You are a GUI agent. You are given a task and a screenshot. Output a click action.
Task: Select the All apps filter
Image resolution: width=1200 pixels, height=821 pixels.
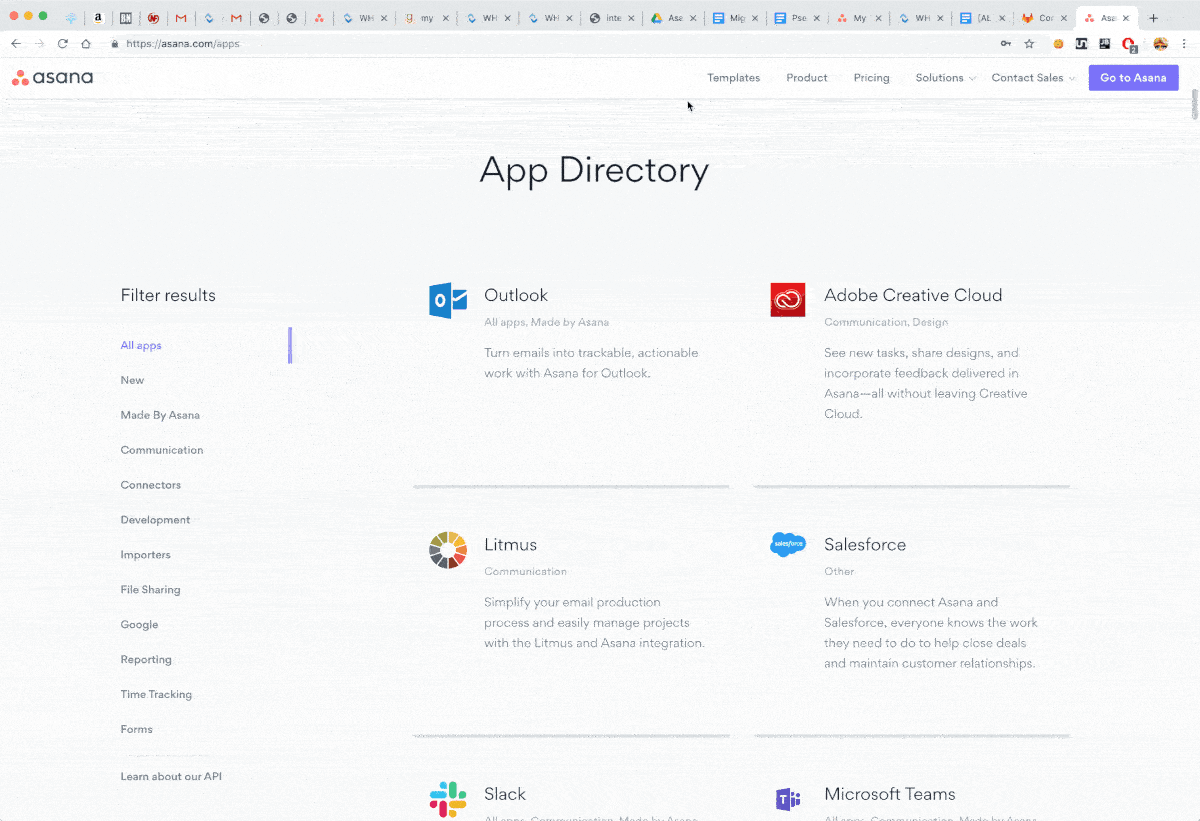coord(141,346)
